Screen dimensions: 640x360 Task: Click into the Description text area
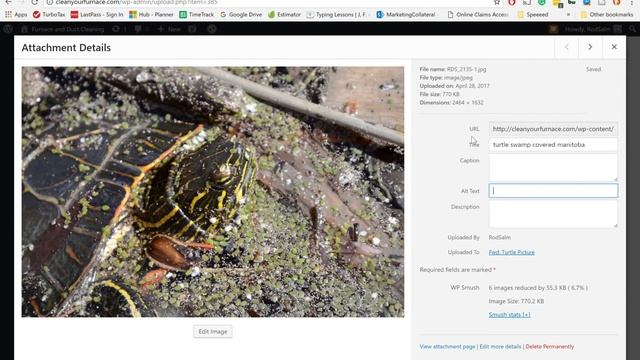coord(553,214)
